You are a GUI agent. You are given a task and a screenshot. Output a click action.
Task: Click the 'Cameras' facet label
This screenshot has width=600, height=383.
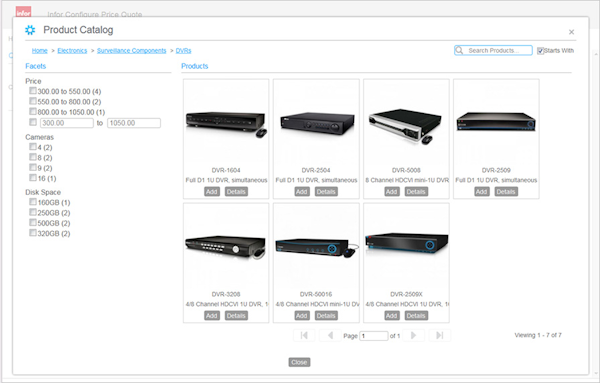tap(39, 137)
